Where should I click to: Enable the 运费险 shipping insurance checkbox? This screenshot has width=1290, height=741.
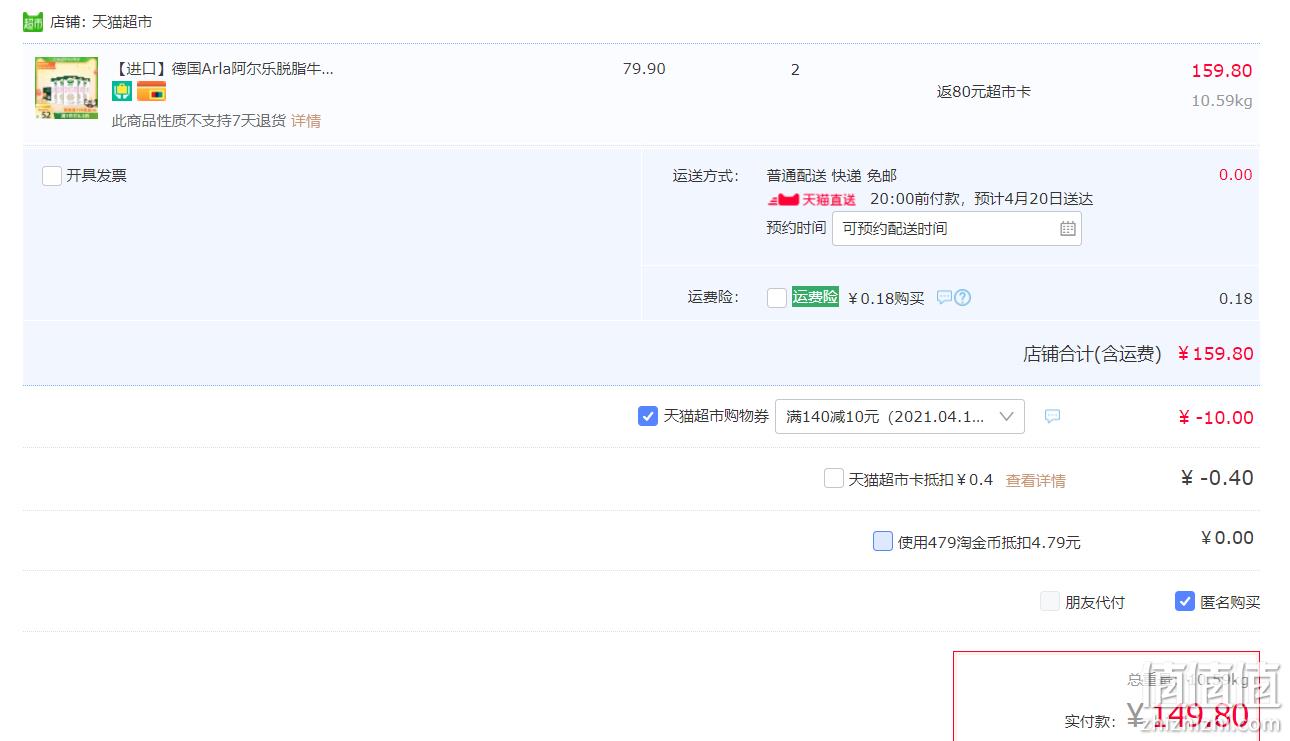click(x=776, y=298)
